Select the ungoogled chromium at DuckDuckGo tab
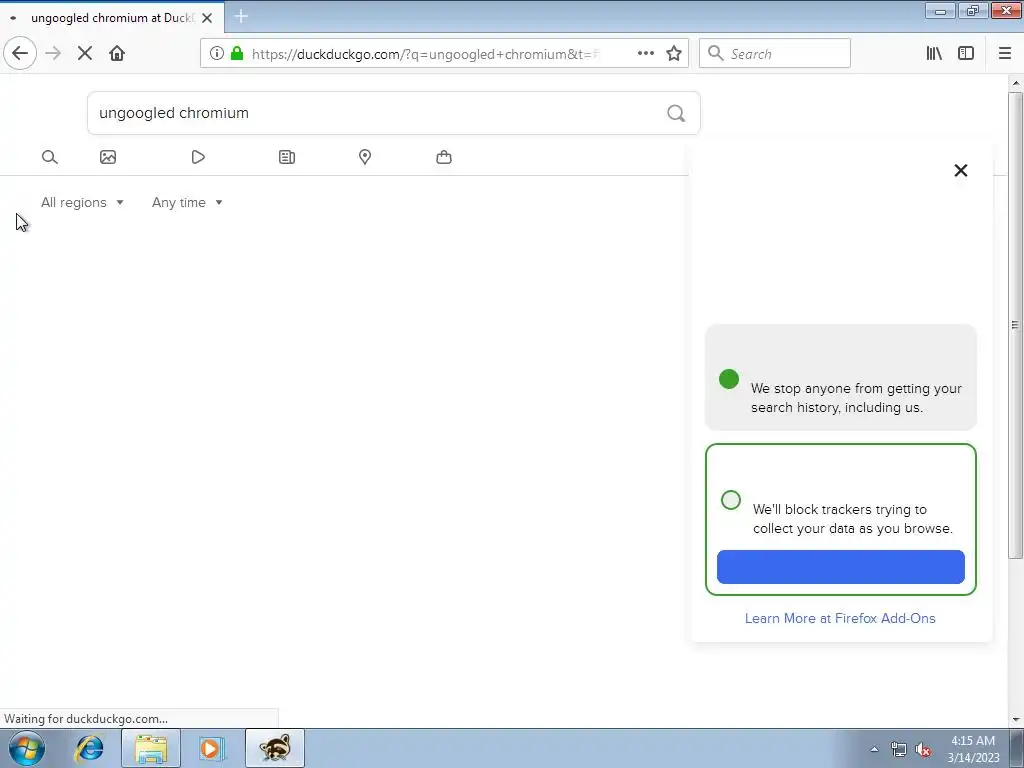1024x768 pixels. tap(113, 18)
